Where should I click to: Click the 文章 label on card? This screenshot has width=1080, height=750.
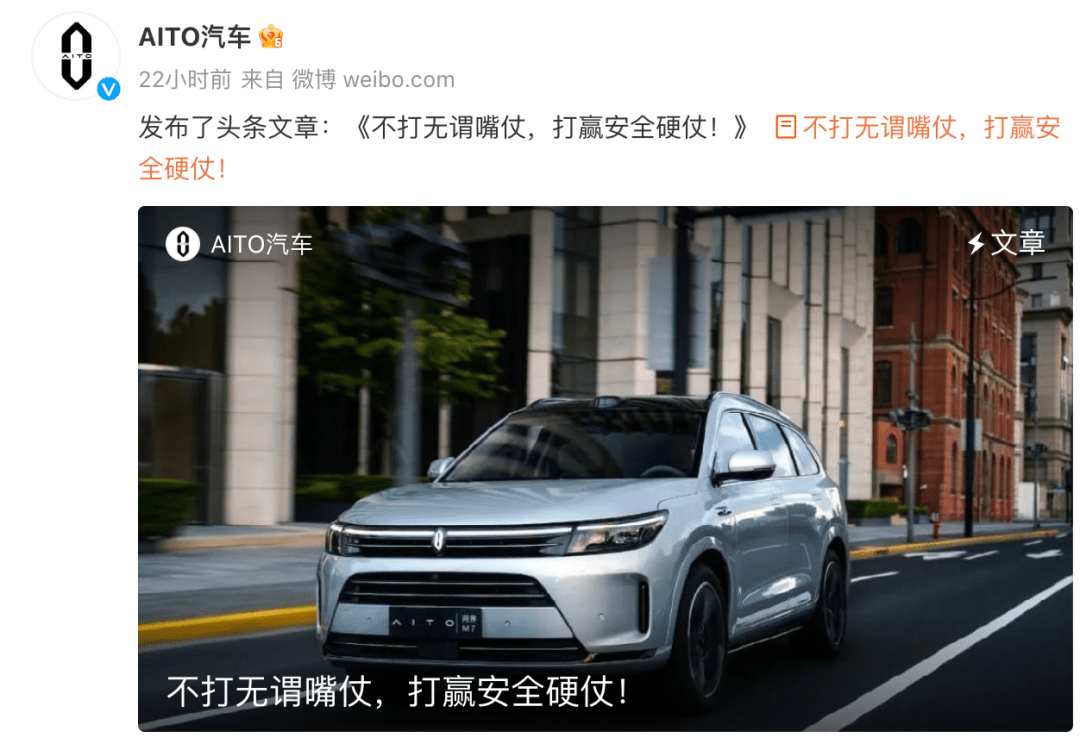pyautogui.click(x=1017, y=243)
